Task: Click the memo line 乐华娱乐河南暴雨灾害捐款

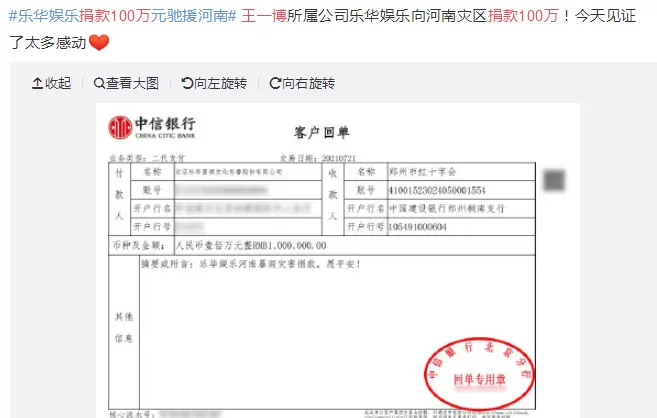Action: pos(258,264)
